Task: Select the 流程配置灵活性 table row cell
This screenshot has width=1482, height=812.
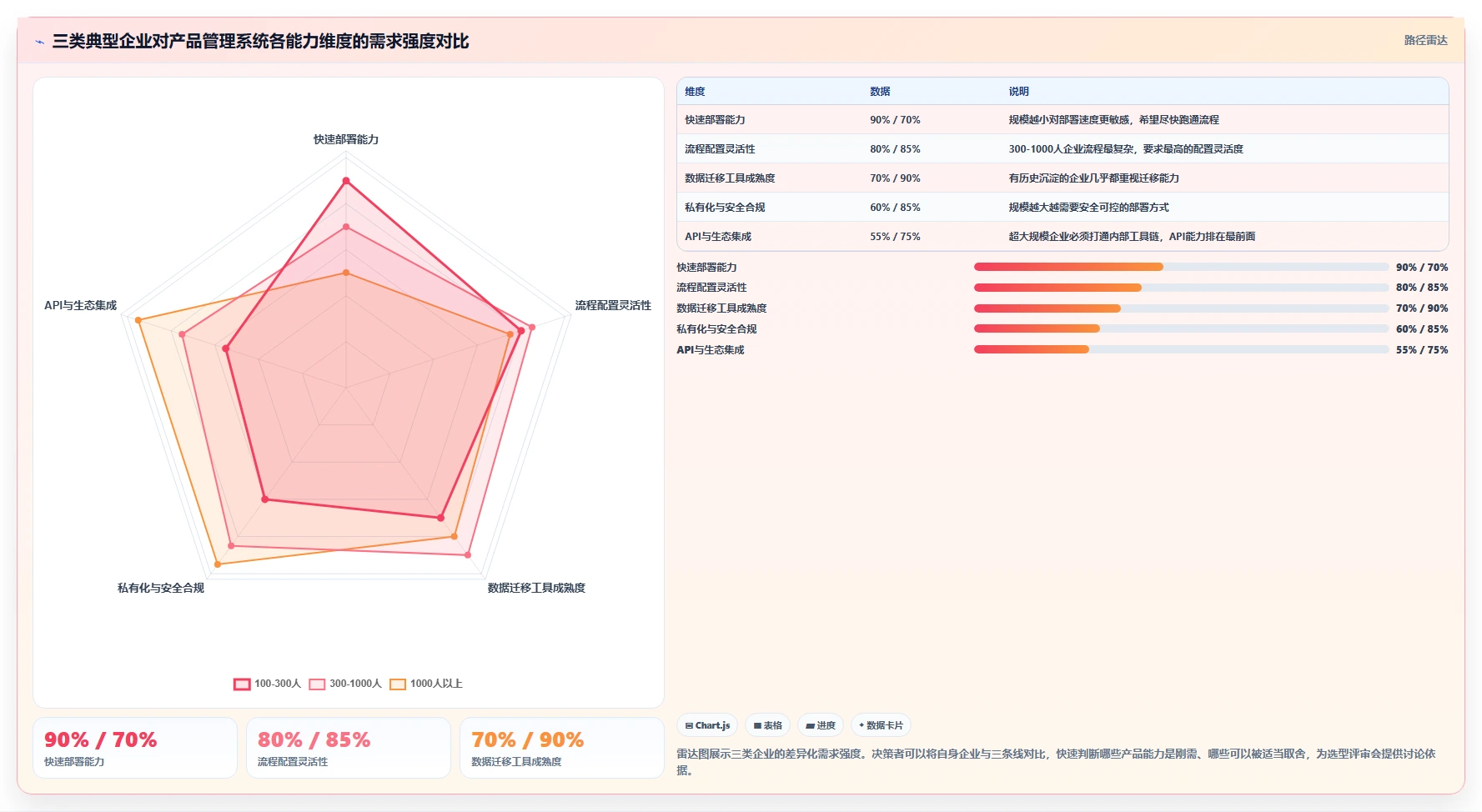Action: tap(720, 149)
